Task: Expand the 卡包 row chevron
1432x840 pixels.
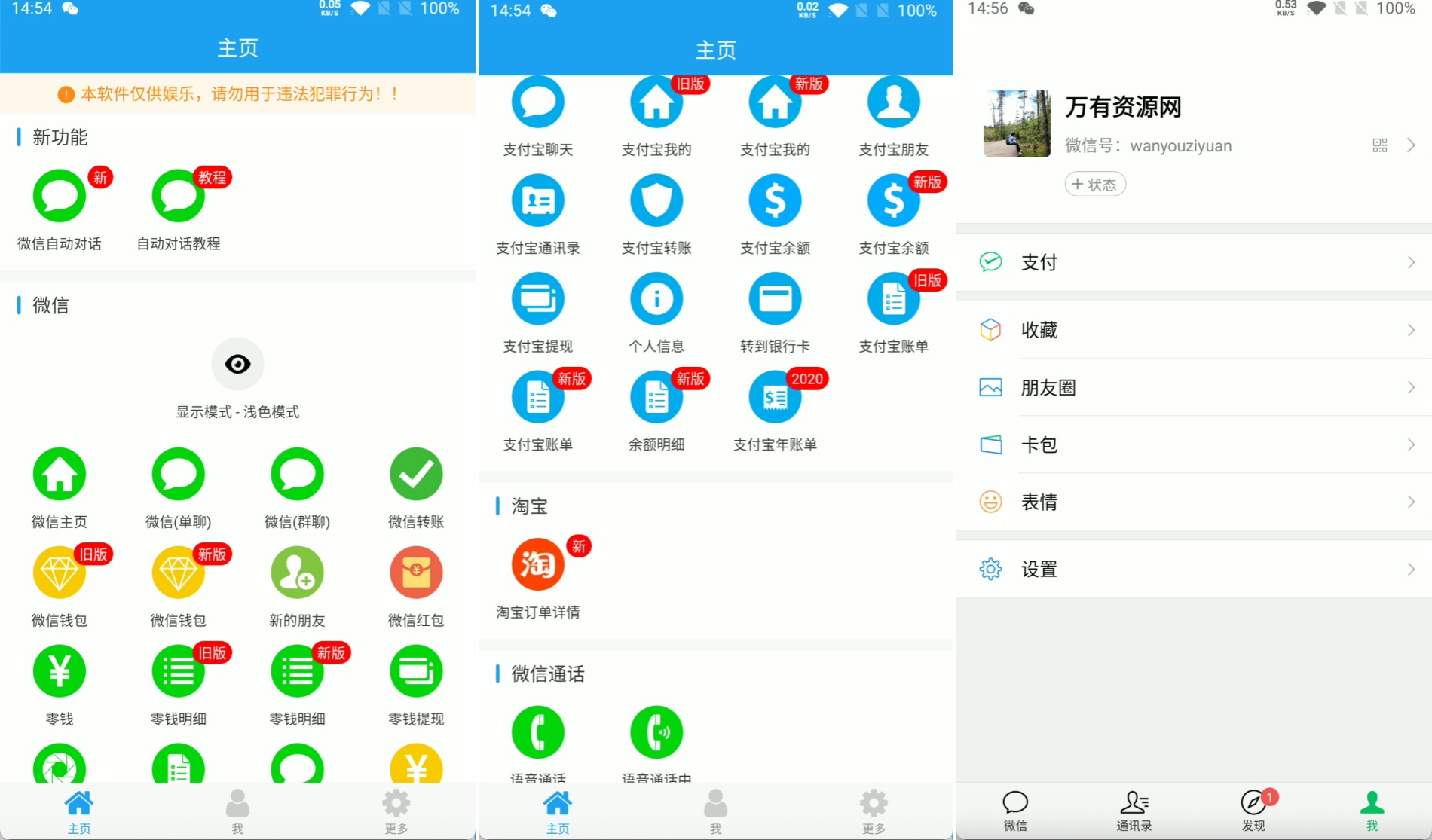Action: [1411, 444]
